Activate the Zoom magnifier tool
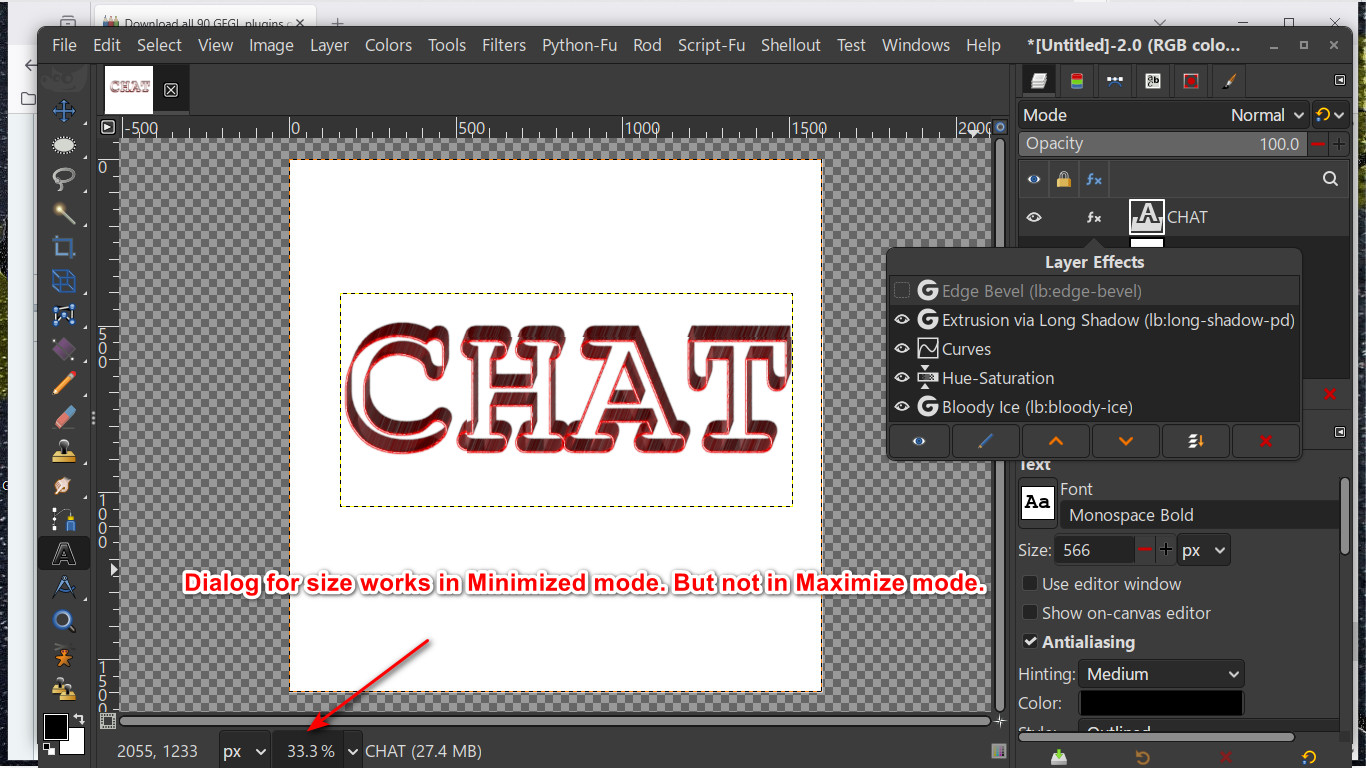Screen dimensions: 1366x768 pos(64,621)
